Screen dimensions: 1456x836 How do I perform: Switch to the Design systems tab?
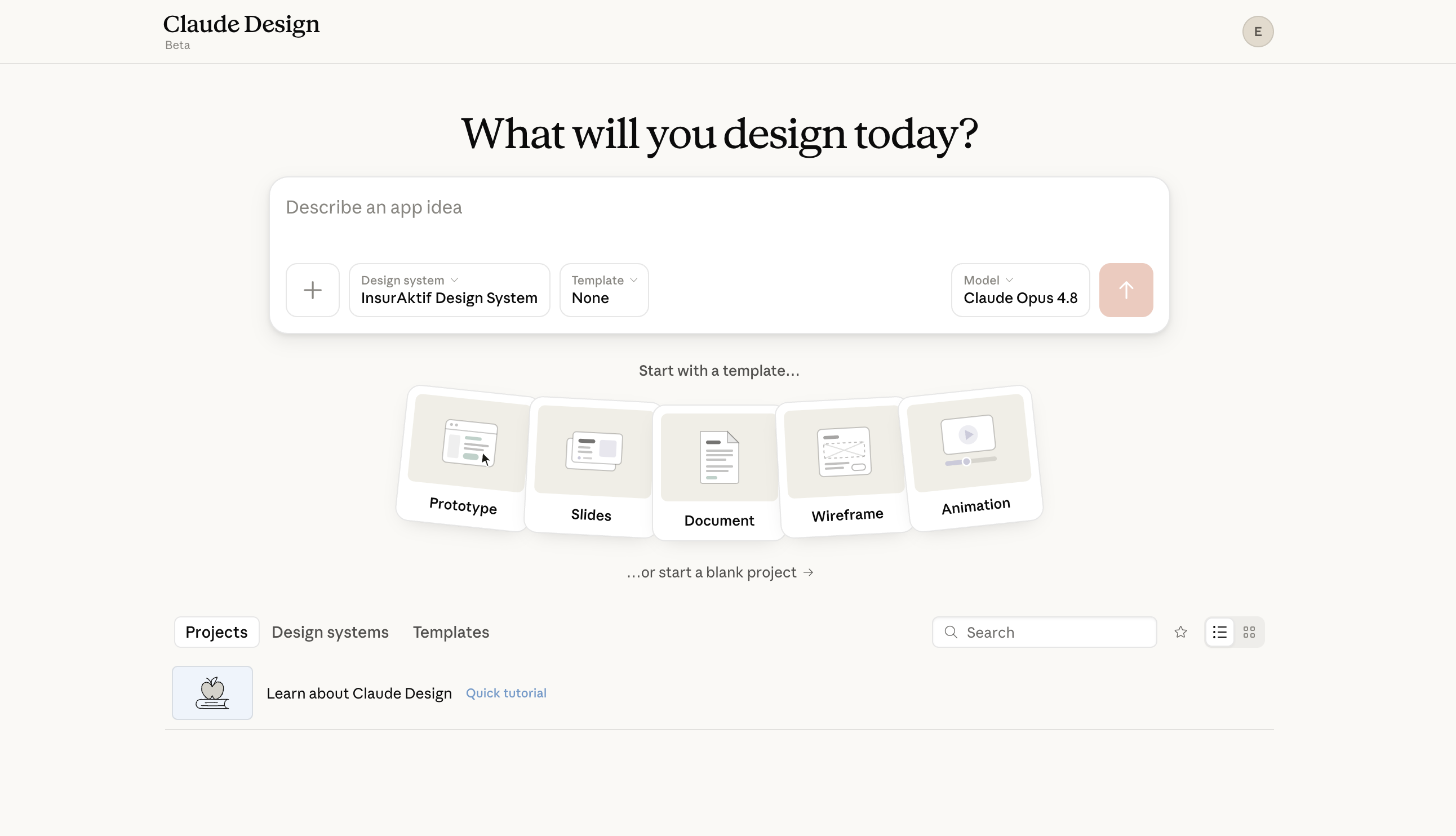330,632
